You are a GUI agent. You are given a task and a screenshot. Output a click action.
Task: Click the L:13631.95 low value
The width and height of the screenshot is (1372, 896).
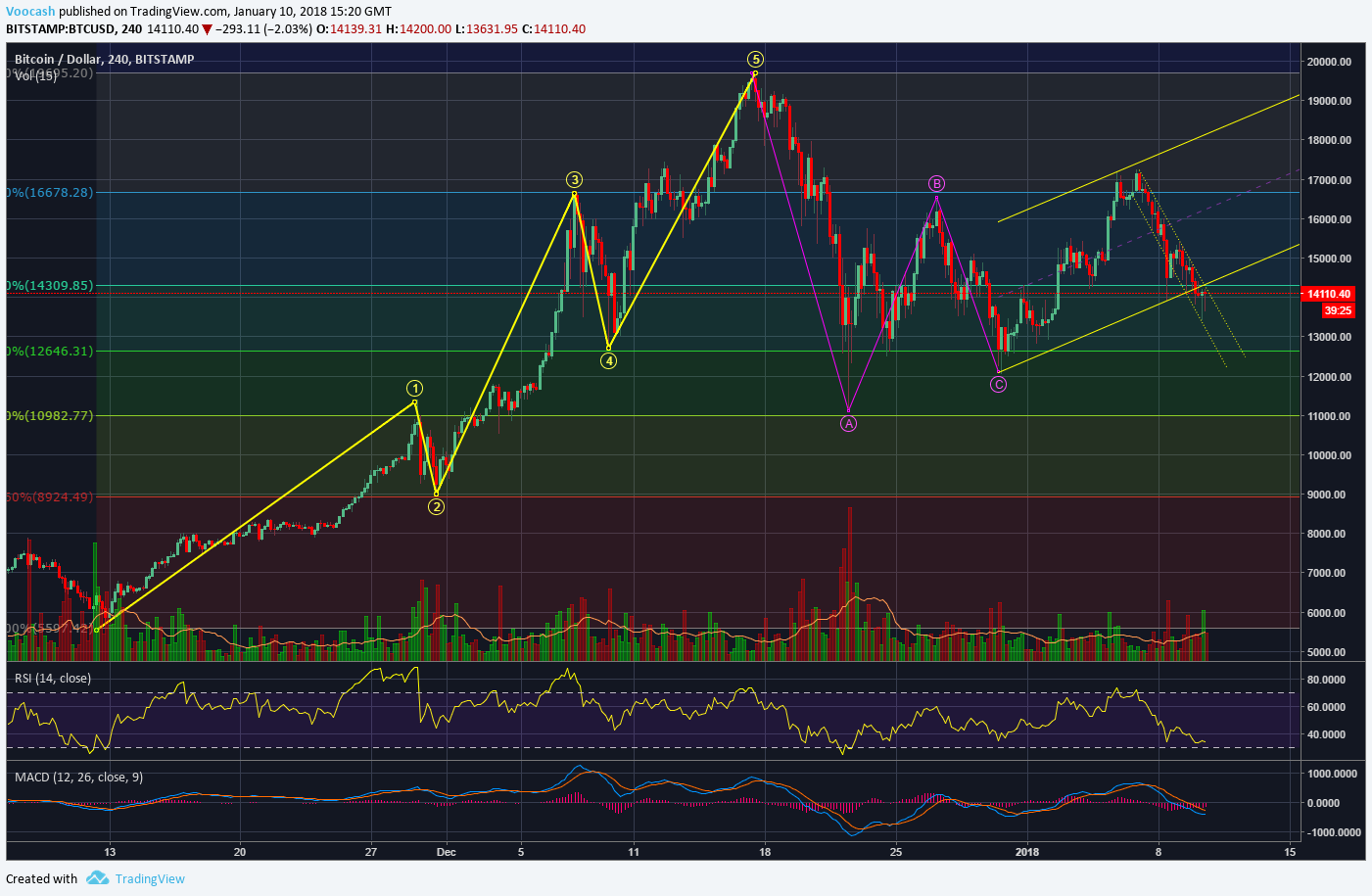point(486,28)
